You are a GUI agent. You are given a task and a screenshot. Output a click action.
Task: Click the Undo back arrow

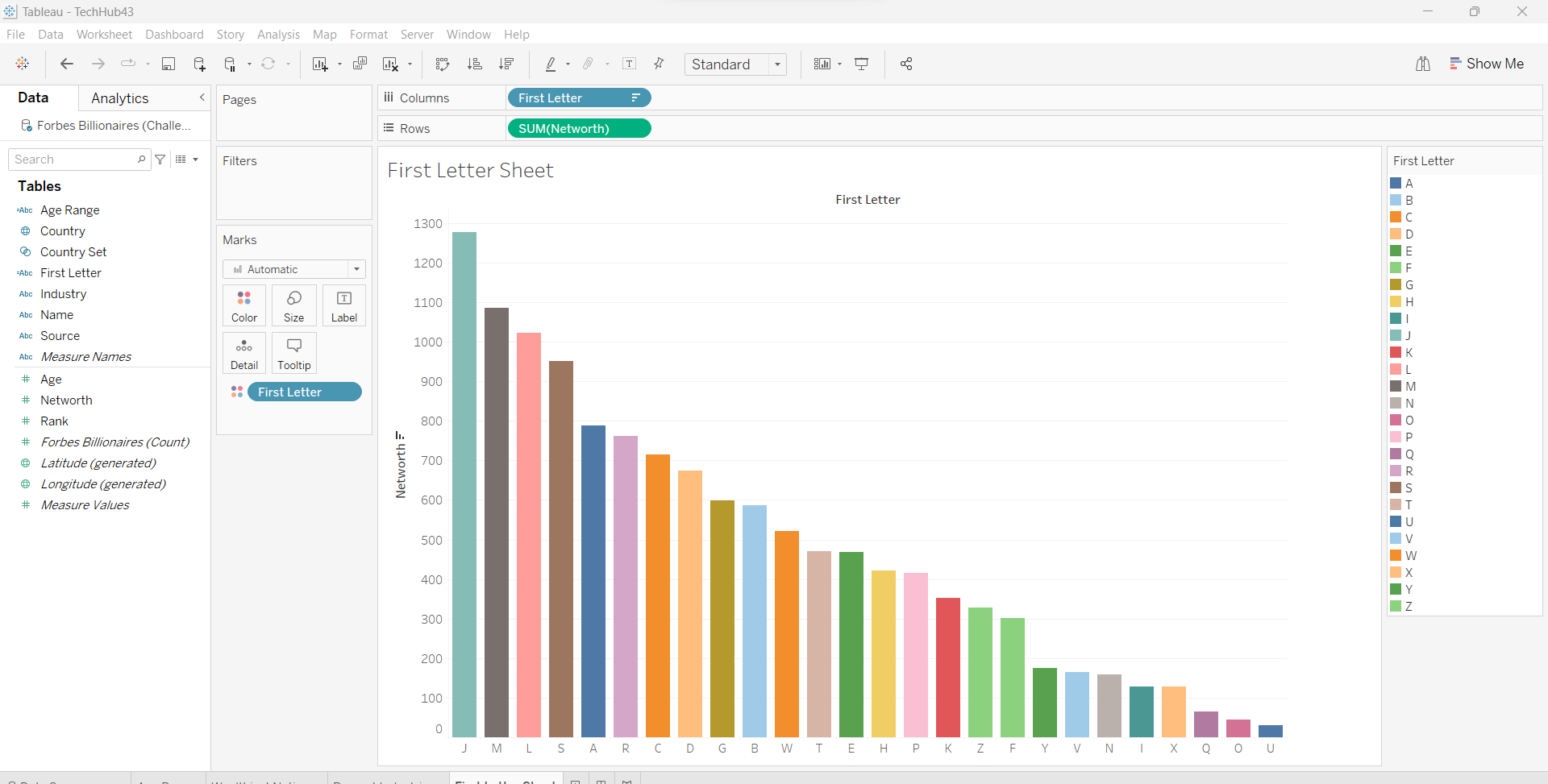click(x=67, y=64)
